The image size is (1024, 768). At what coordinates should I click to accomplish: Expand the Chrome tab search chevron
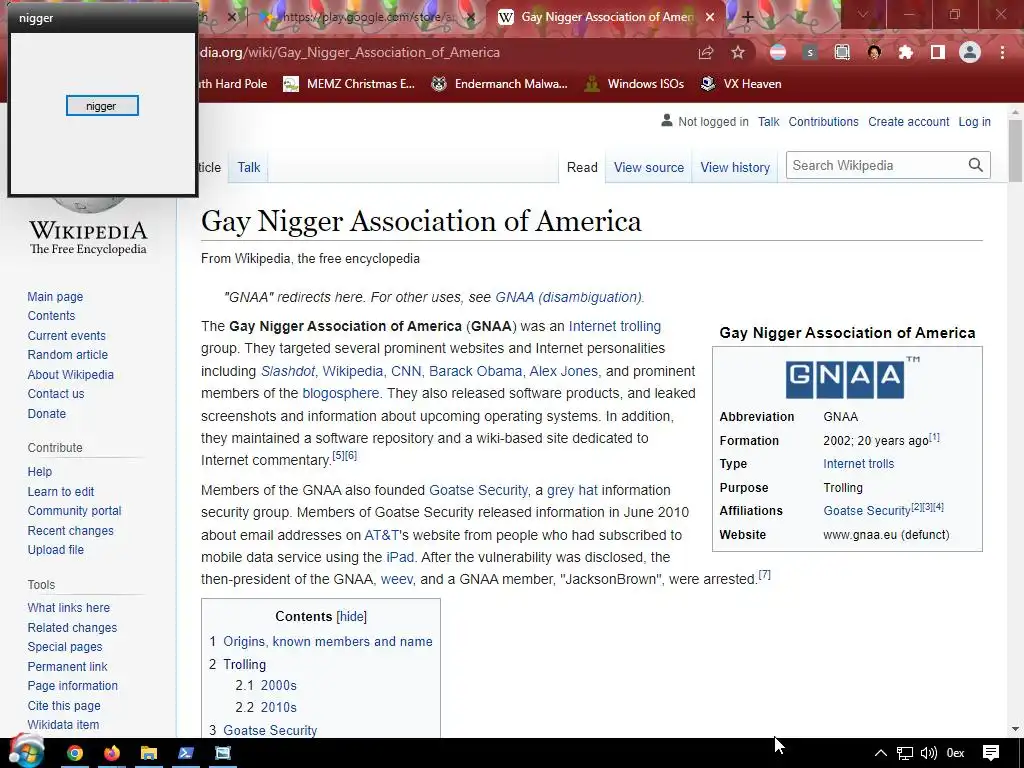tap(863, 15)
